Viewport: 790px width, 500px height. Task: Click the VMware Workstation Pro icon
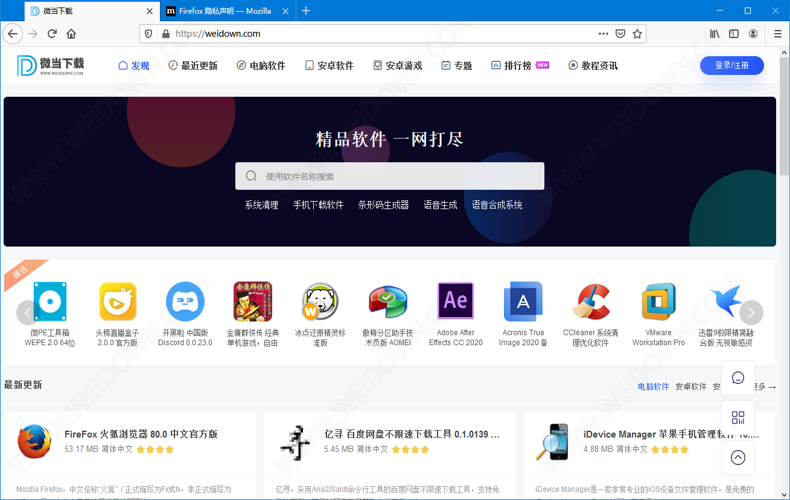click(658, 302)
